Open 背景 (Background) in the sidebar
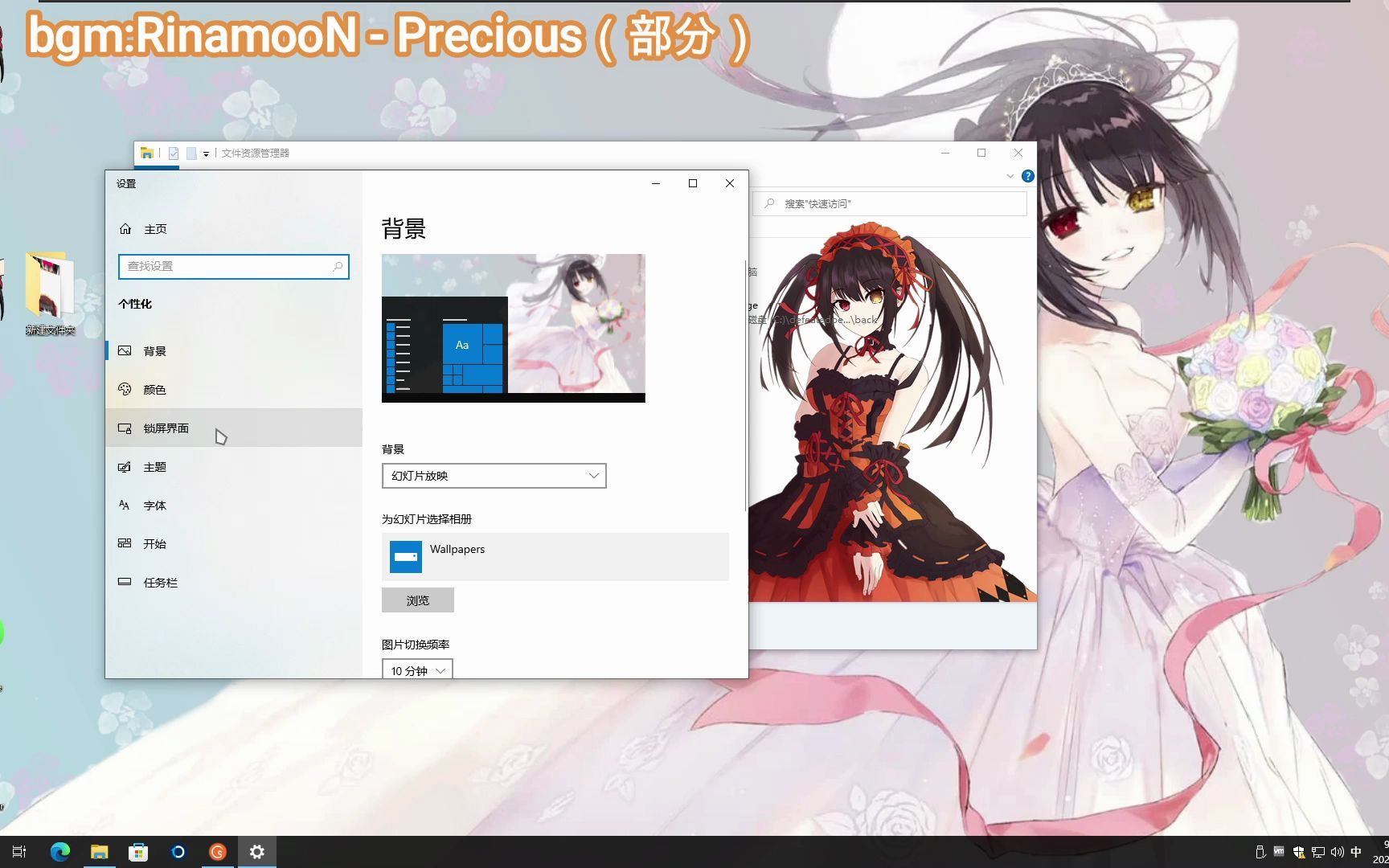 [154, 351]
